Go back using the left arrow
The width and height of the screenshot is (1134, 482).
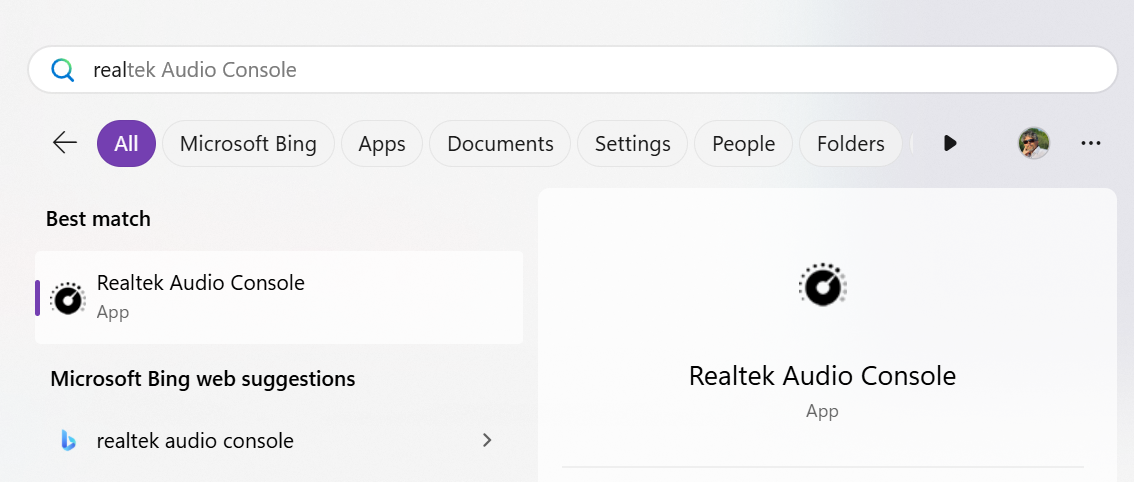click(65, 143)
